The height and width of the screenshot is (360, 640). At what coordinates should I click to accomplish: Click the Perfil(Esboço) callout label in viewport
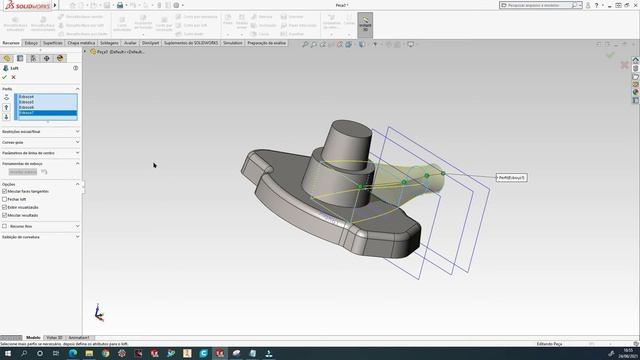512,178
